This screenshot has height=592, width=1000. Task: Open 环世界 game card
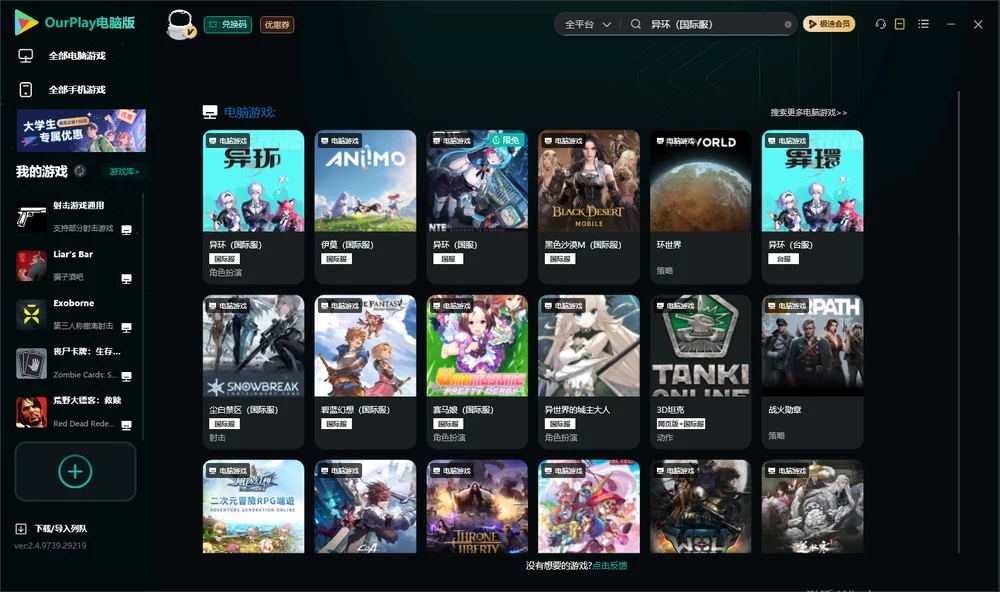coord(700,207)
